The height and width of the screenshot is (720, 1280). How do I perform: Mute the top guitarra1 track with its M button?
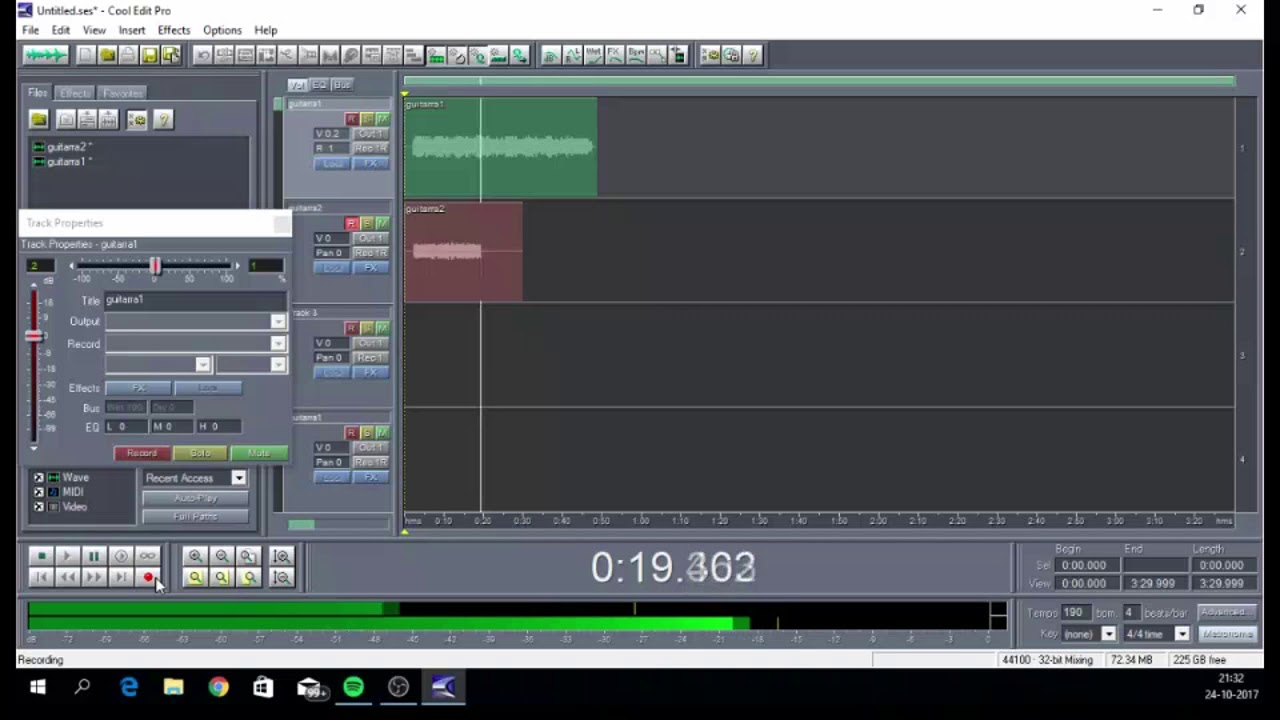[381, 119]
